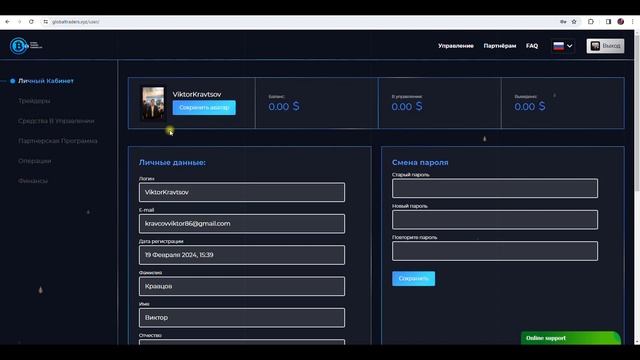Image resolution: width=640 pixels, height=360 pixels.
Task: Open the Управление menu item
Action: [x=456, y=46]
